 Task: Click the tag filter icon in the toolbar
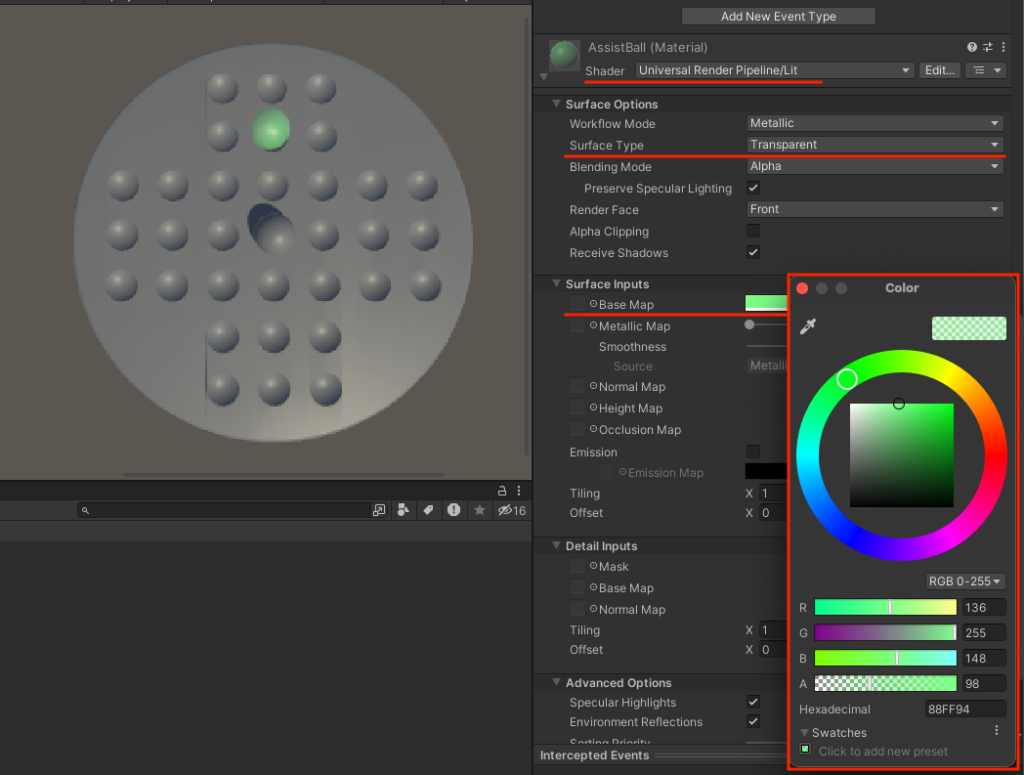pos(428,510)
